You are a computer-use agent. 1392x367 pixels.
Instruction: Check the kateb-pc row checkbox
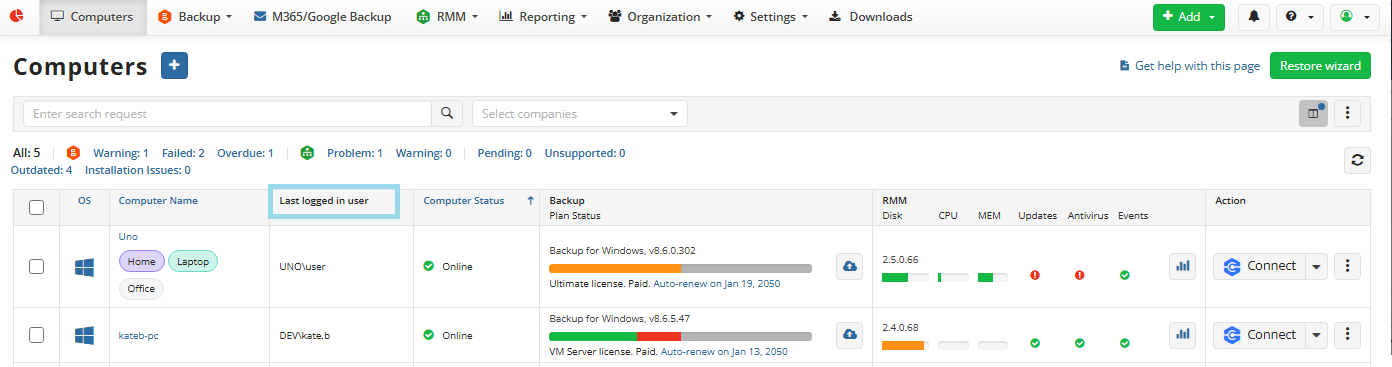tap(37, 335)
